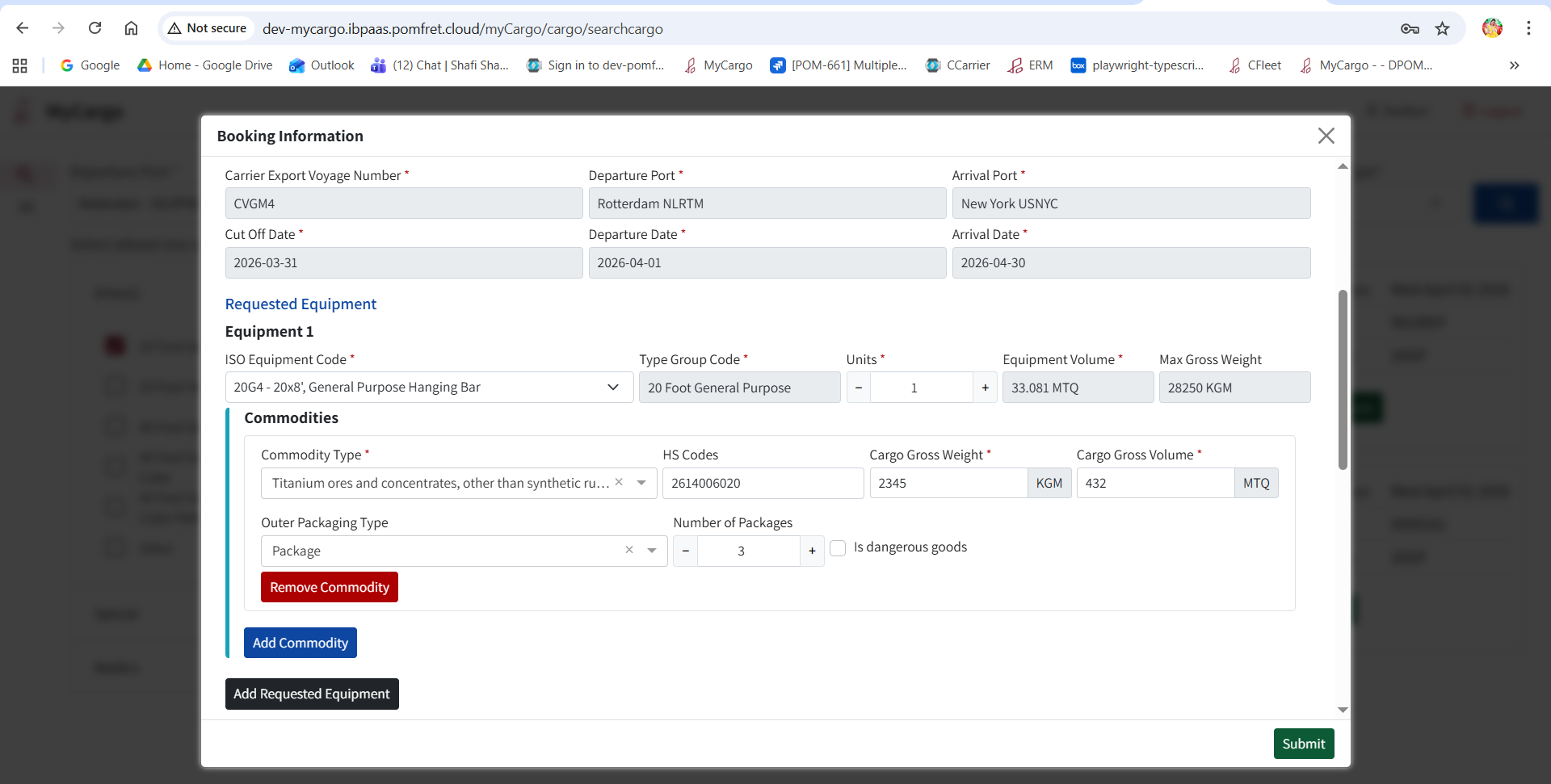Increase Units with the plus button
Image resolution: width=1551 pixels, height=784 pixels.
tap(985, 388)
